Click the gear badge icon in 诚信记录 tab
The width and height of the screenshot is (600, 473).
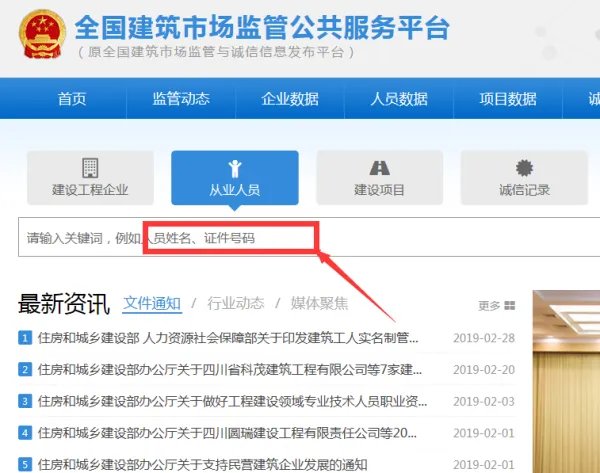[524, 168]
